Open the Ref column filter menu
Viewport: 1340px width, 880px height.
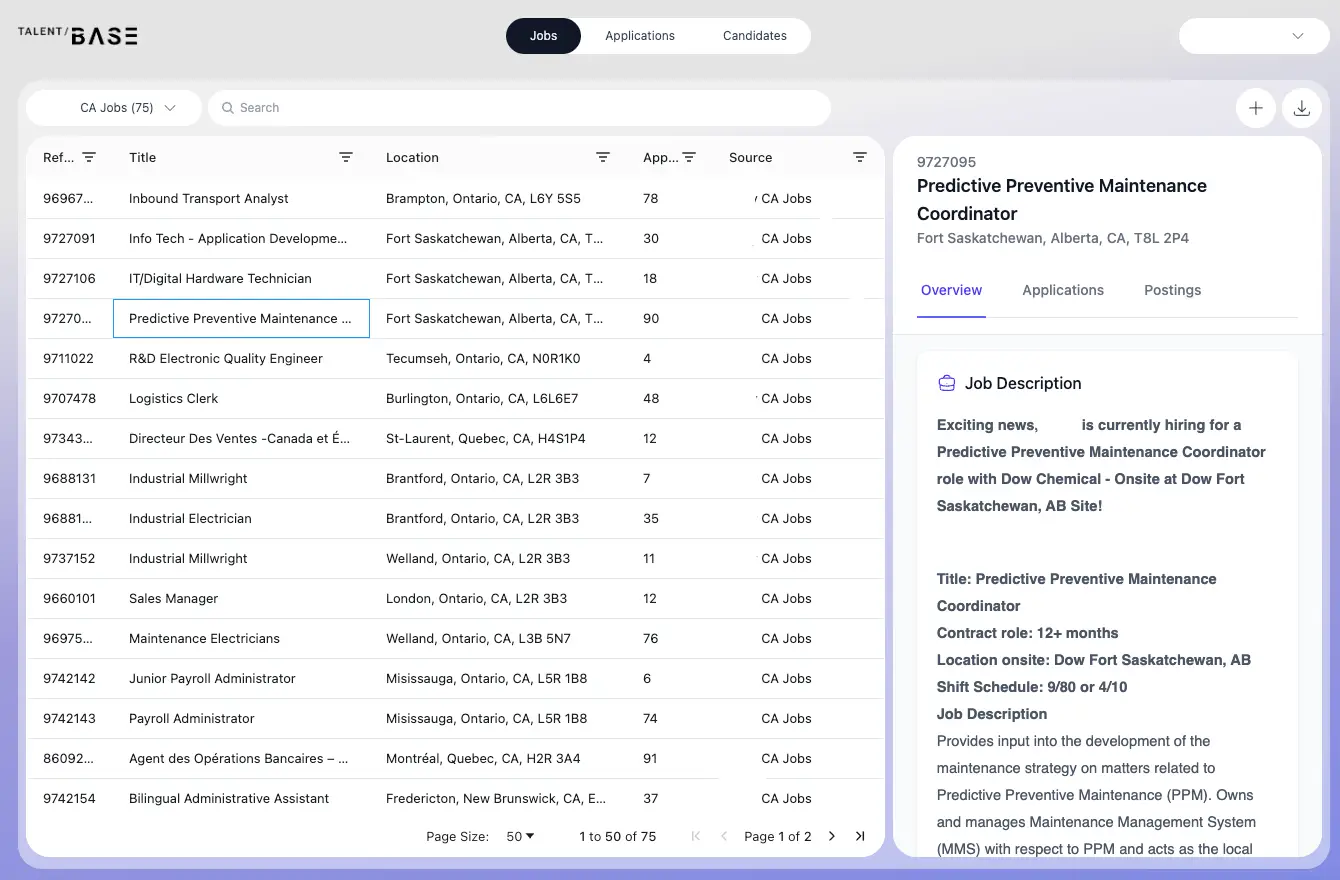[x=89, y=157]
